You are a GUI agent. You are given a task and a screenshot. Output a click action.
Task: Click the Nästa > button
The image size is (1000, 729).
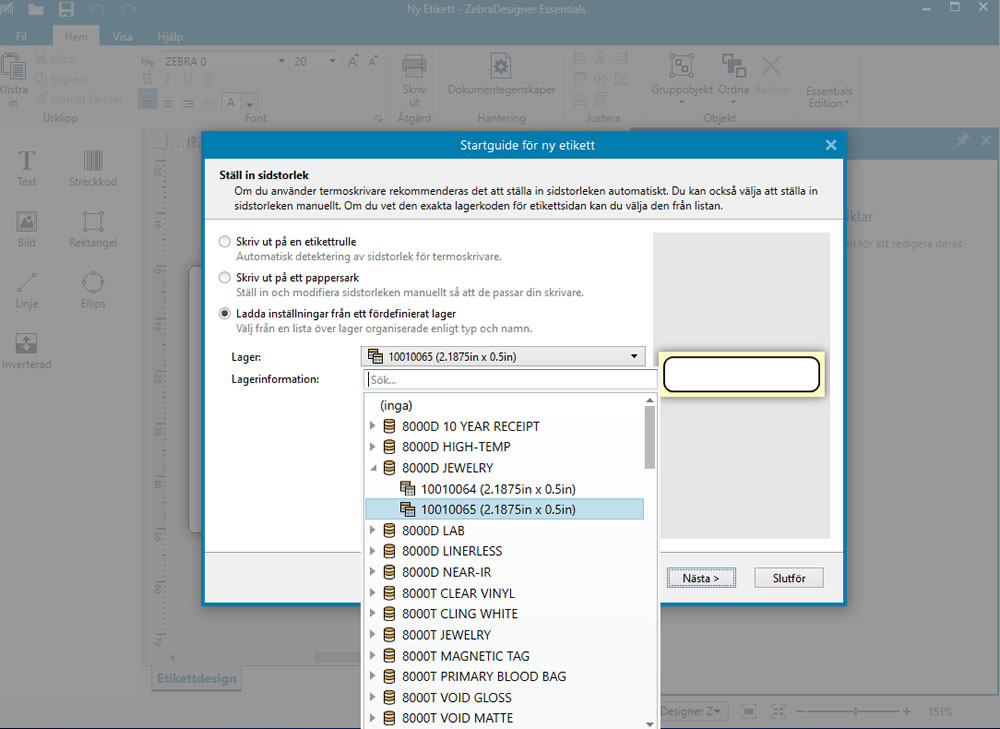(x=701, y=578)
